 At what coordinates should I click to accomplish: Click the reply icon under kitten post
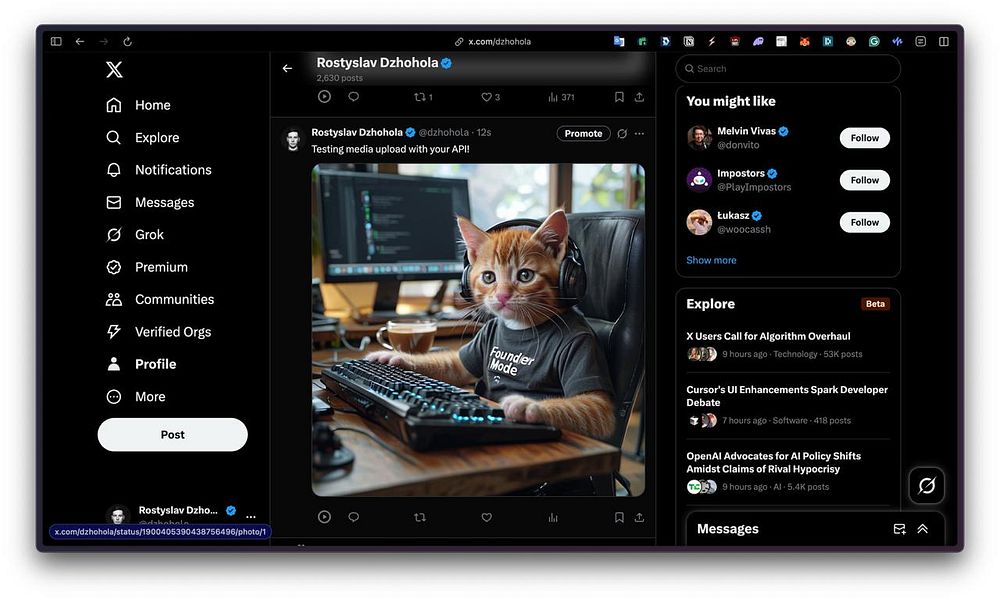click(x=354, y=517)
